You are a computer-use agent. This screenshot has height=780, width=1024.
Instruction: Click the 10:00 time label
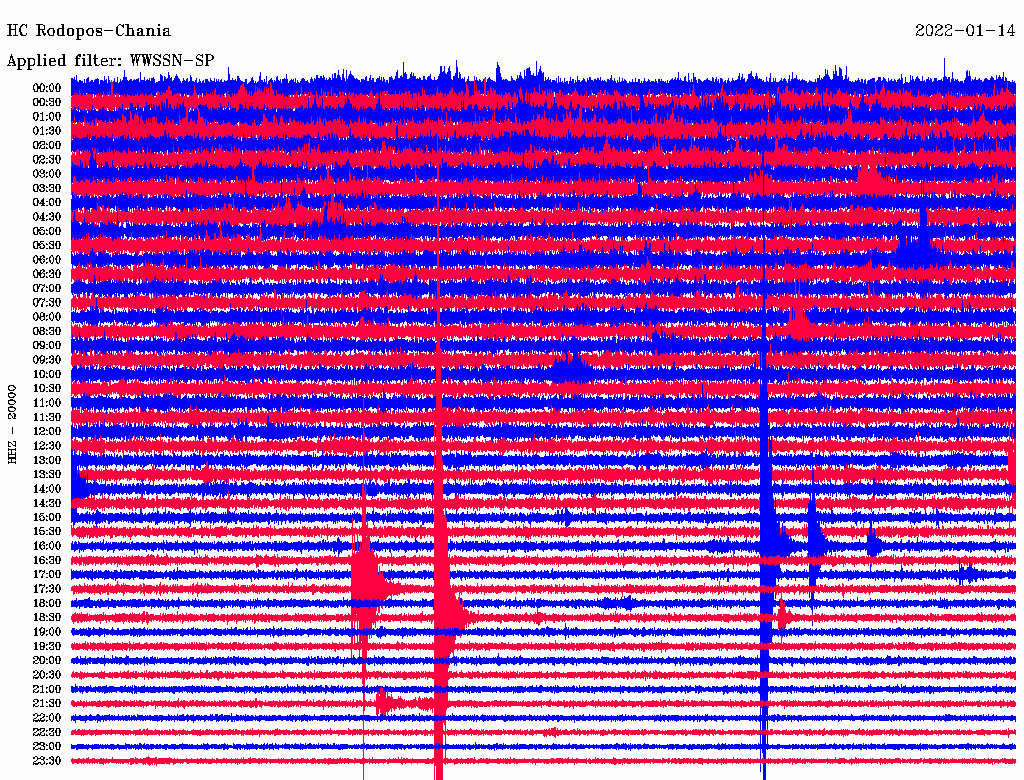point(46,374)
